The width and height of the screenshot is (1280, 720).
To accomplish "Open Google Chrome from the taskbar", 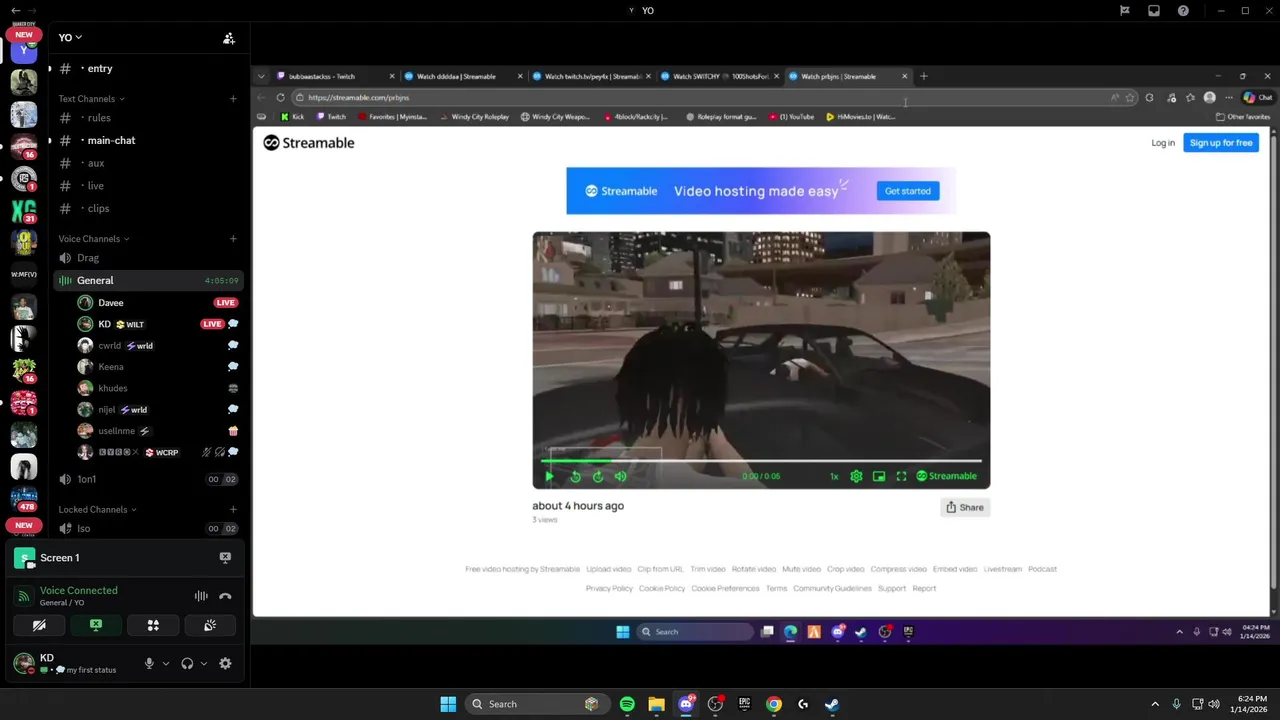I will click(774, 704).
